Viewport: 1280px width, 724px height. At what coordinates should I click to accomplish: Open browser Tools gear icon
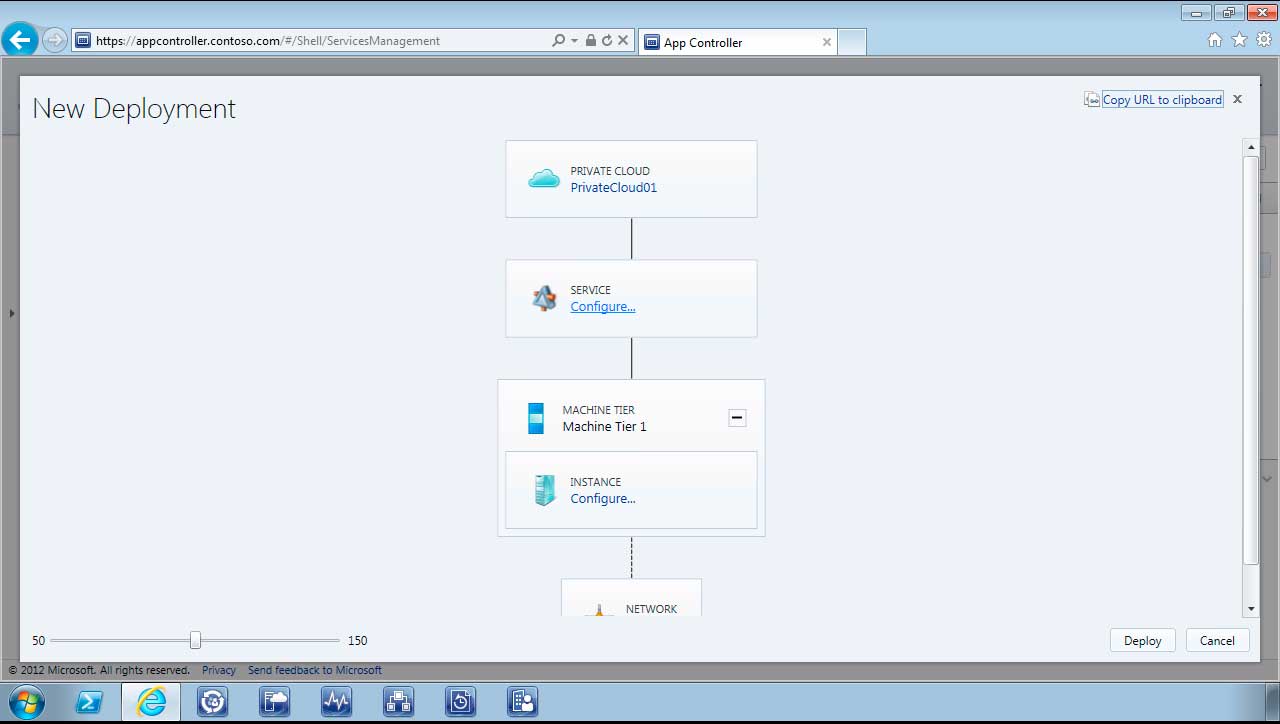(x=1264, y=40)
